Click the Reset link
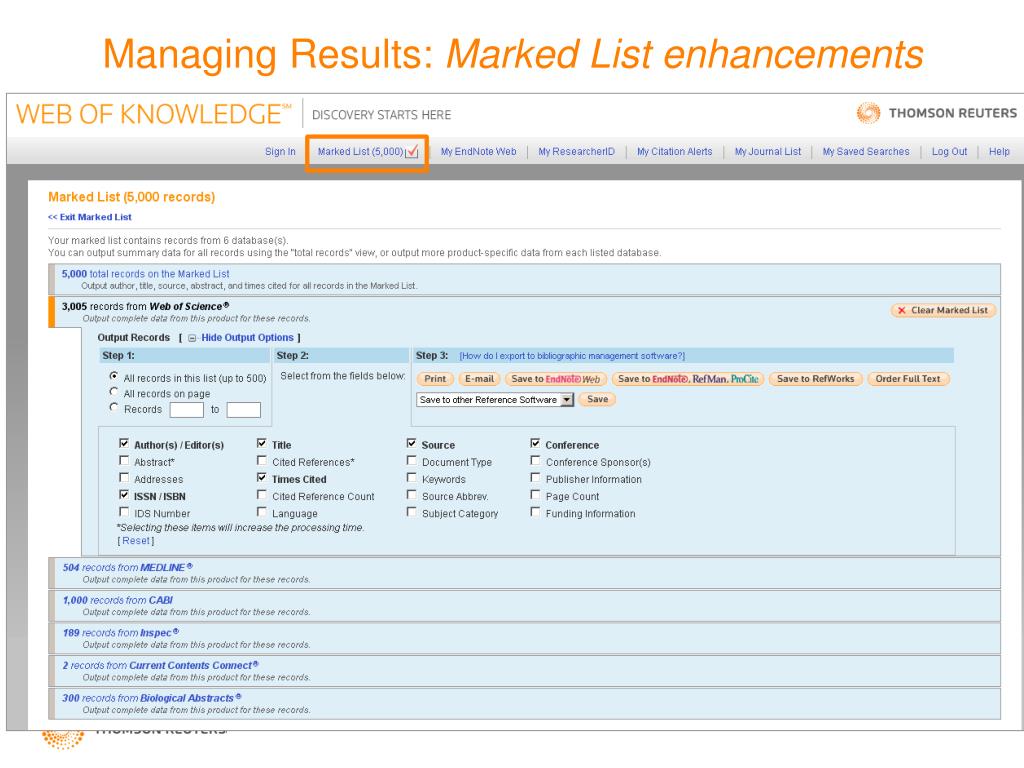The height and width of the screenshot is (768, 1024). pos(136,541)
